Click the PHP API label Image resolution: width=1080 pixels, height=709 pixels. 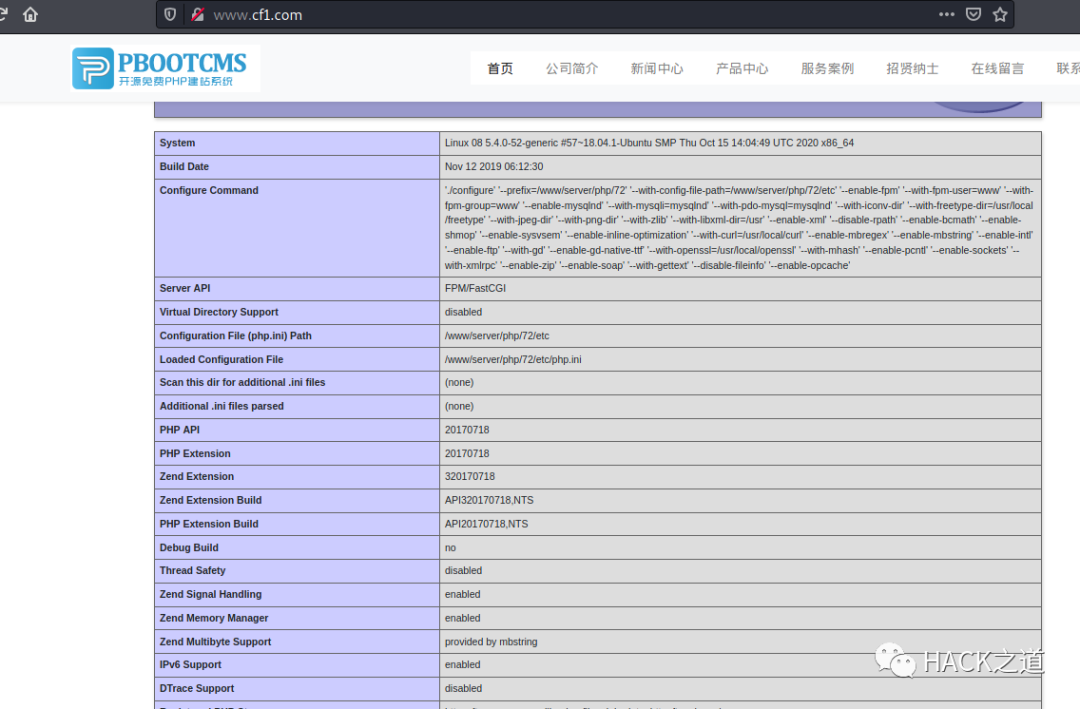tap(179, 429)
